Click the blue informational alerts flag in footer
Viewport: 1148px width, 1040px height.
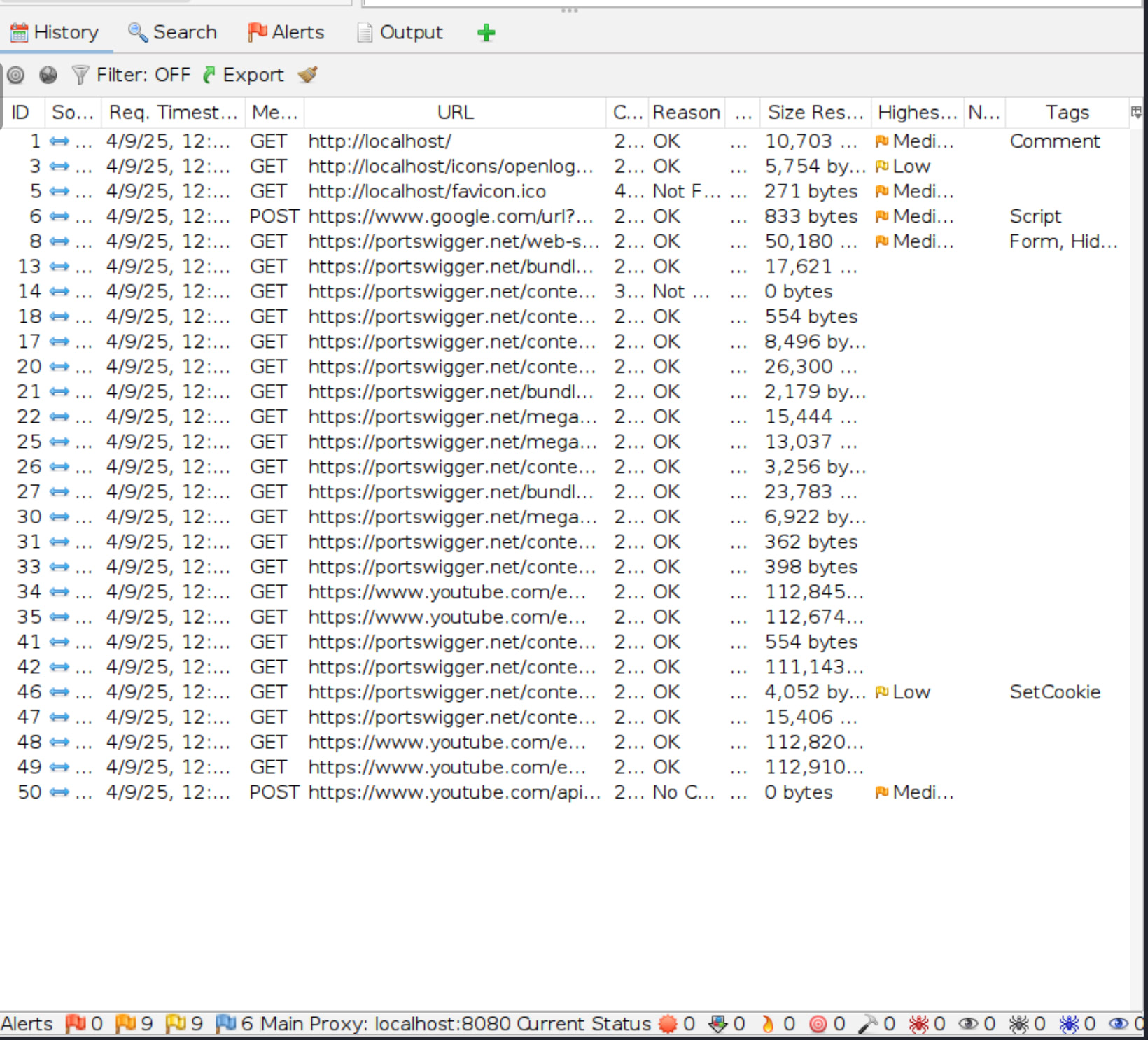point(225,1024)
